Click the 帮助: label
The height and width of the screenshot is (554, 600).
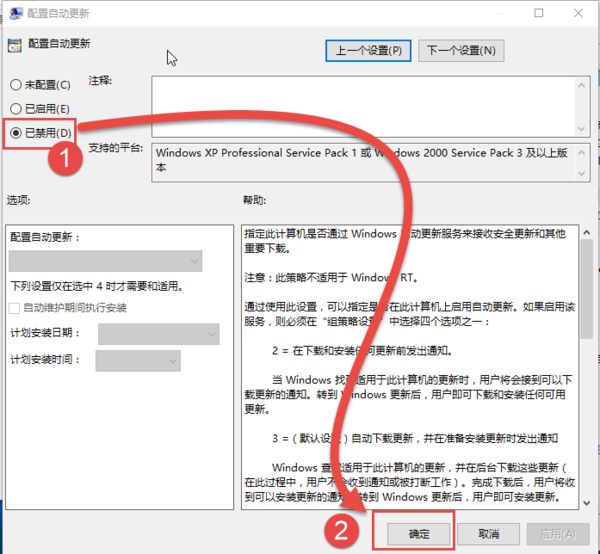click(254, 200)
